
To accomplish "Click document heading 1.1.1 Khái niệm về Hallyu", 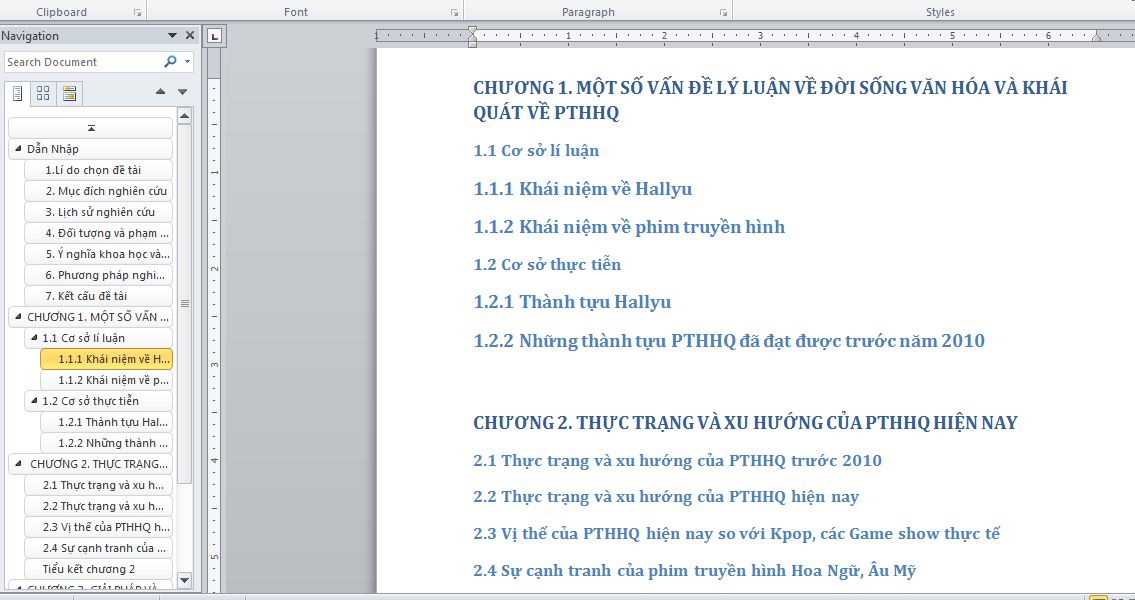I will [583, 189].
